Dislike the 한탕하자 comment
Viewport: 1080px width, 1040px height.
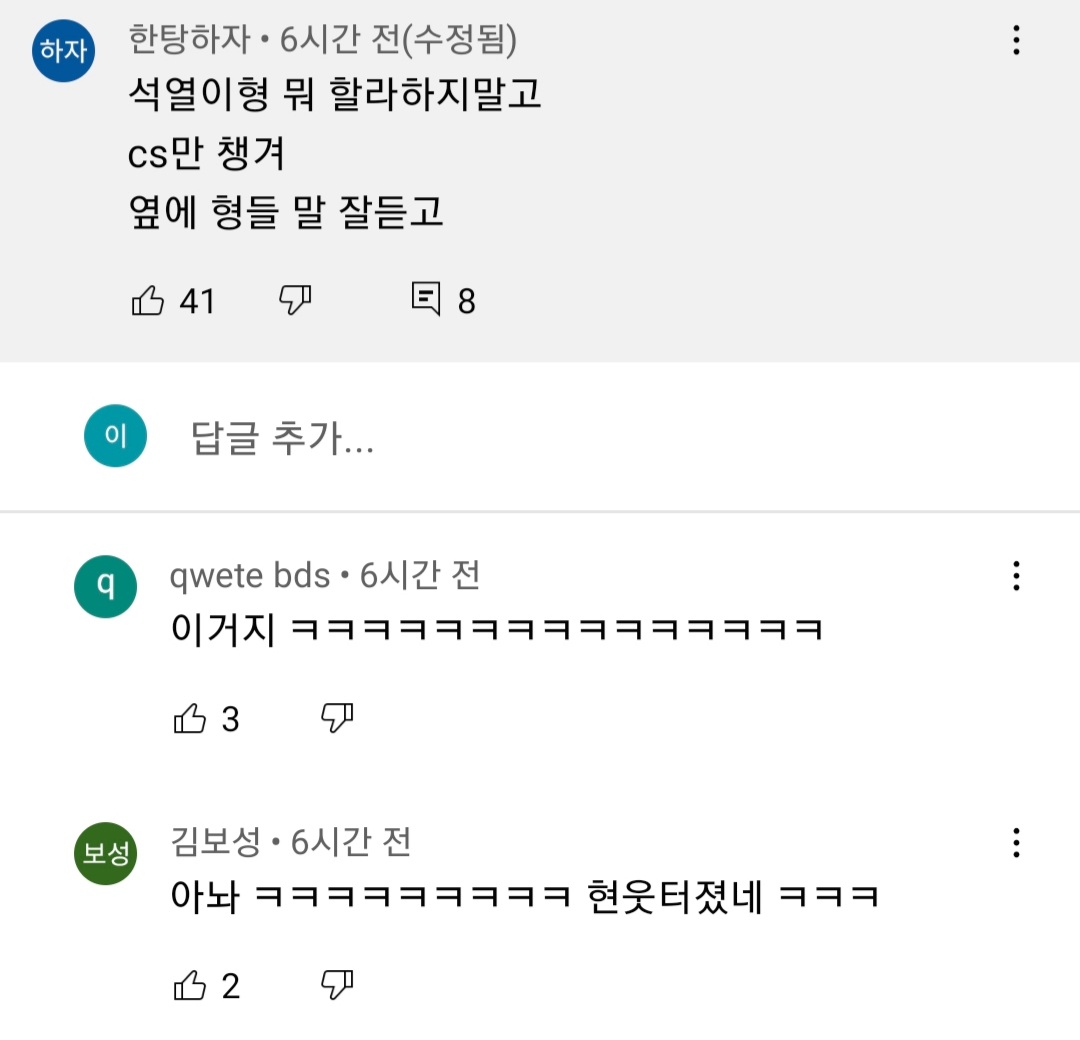pyautogui.click(x=295, y=300)
